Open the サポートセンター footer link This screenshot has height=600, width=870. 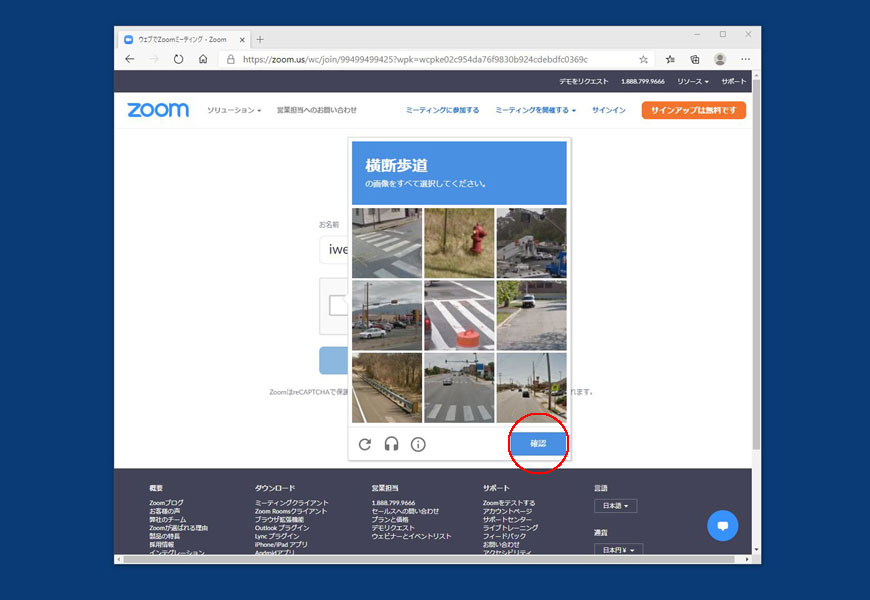(507, 519)
